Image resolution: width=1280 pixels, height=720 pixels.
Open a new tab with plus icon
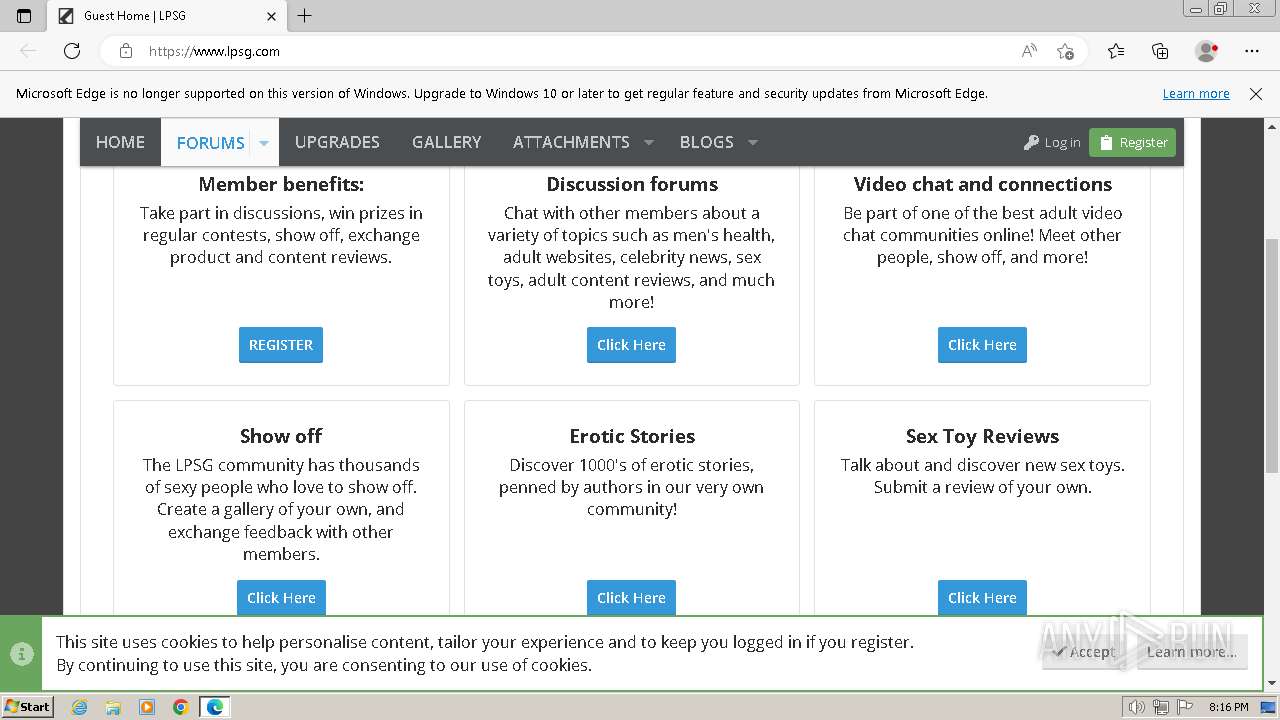pos(305,15)
